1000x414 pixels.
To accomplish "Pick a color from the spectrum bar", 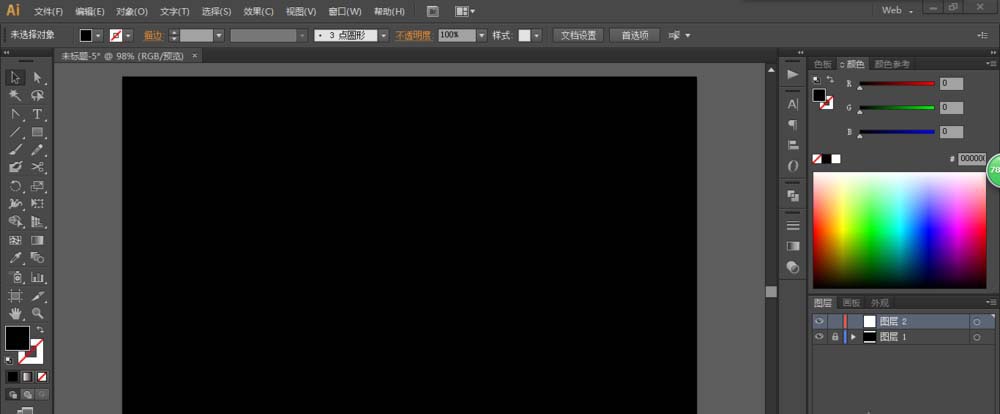I will [x=899, y=230].
